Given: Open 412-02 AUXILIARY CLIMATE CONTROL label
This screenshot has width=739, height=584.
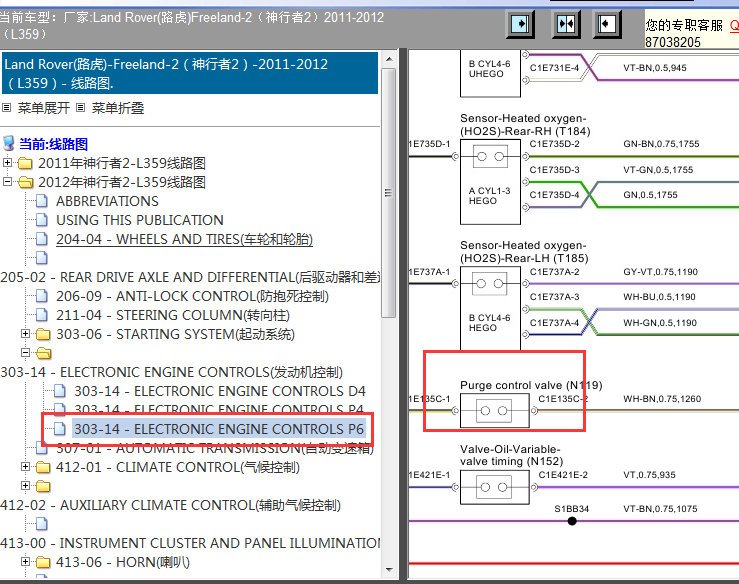Looking at the screenshot, I should (170, 505).
